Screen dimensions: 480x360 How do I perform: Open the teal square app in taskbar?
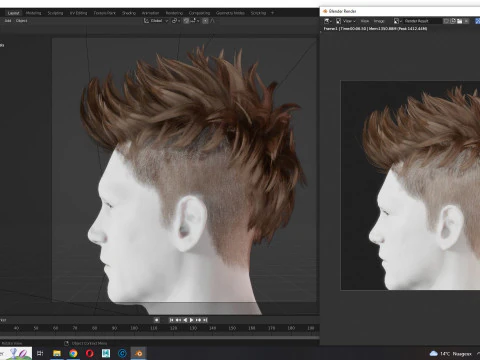(106, 353)
